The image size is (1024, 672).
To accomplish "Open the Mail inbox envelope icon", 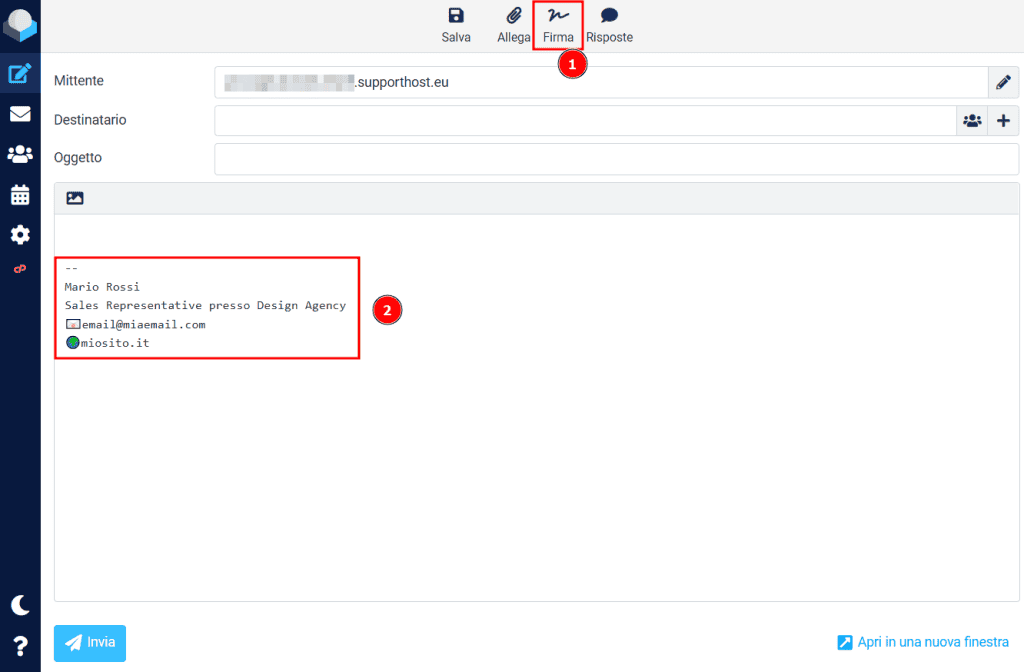I will click(20, 114).
